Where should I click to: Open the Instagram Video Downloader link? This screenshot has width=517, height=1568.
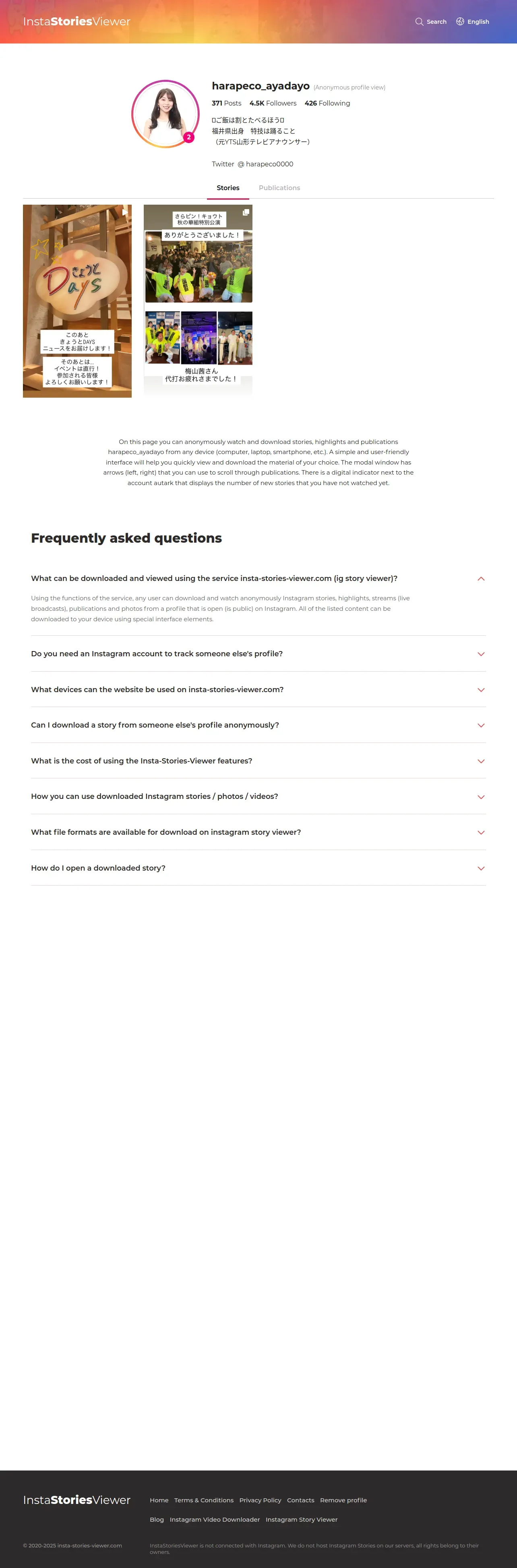(x=215, y=1520)
